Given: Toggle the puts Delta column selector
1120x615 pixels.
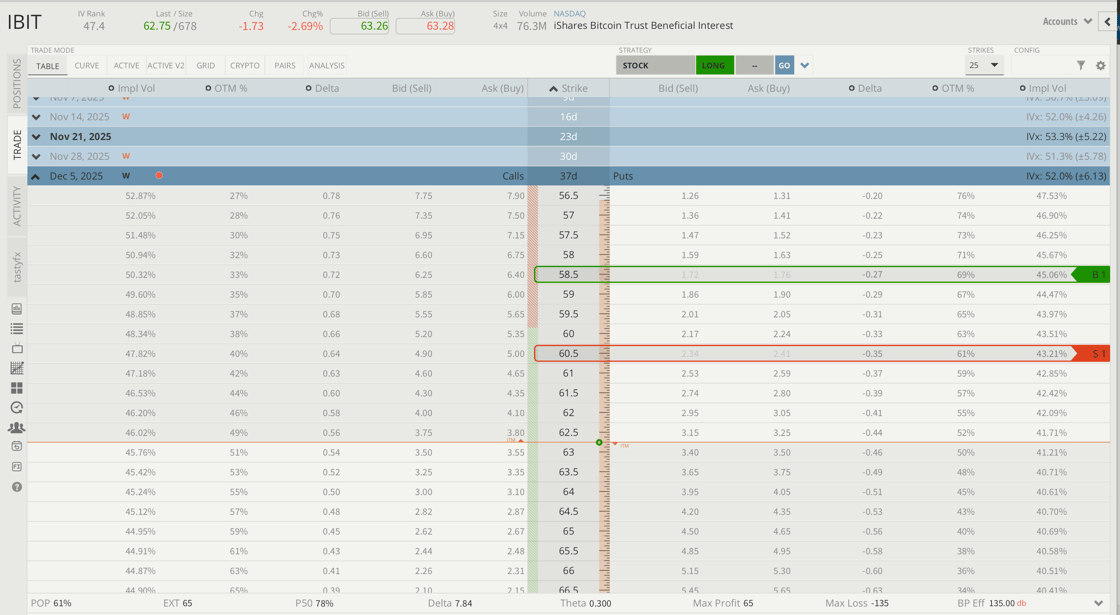Looking at the screenshot, I should click(x=851, y=88).
